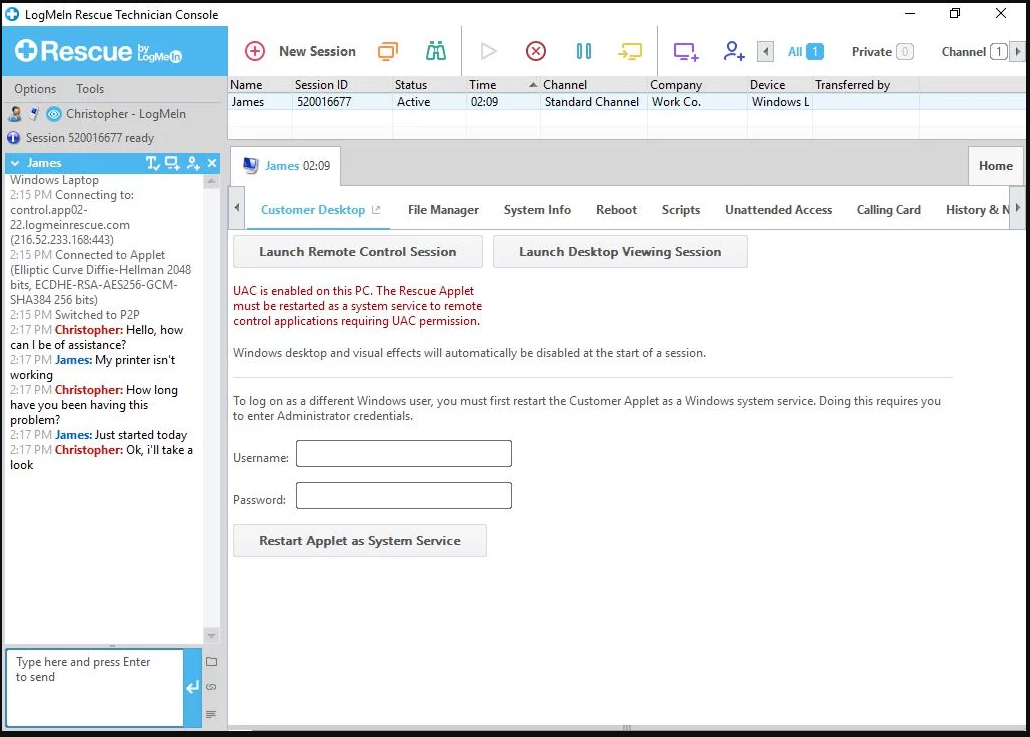Switch the filter to Channel sessions
Viewport: 1030px width, 737px height.
click(964, 51)
